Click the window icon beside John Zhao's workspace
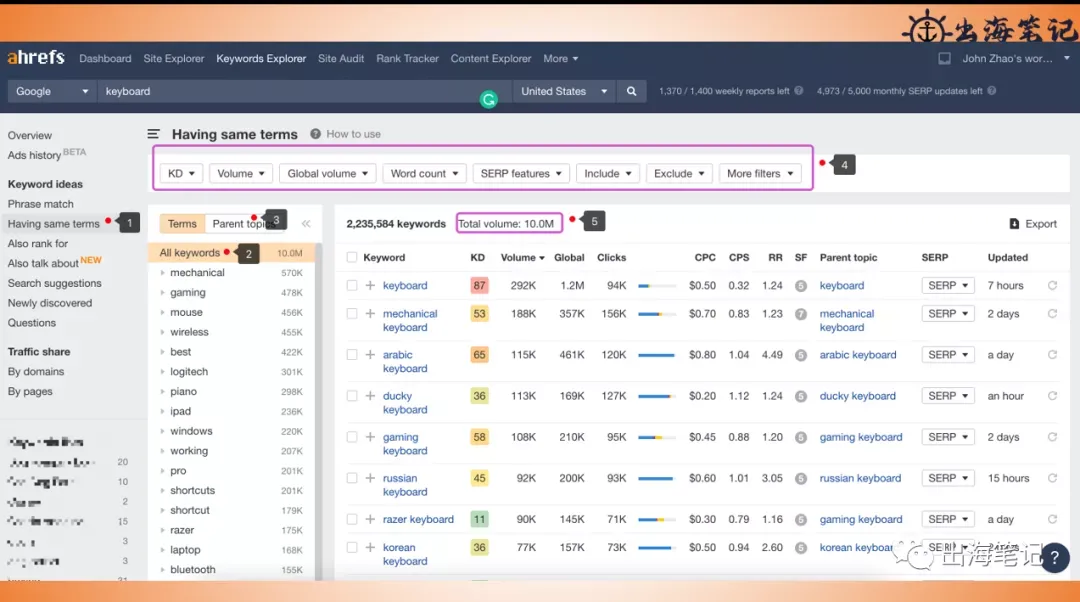 coord(944,59)
